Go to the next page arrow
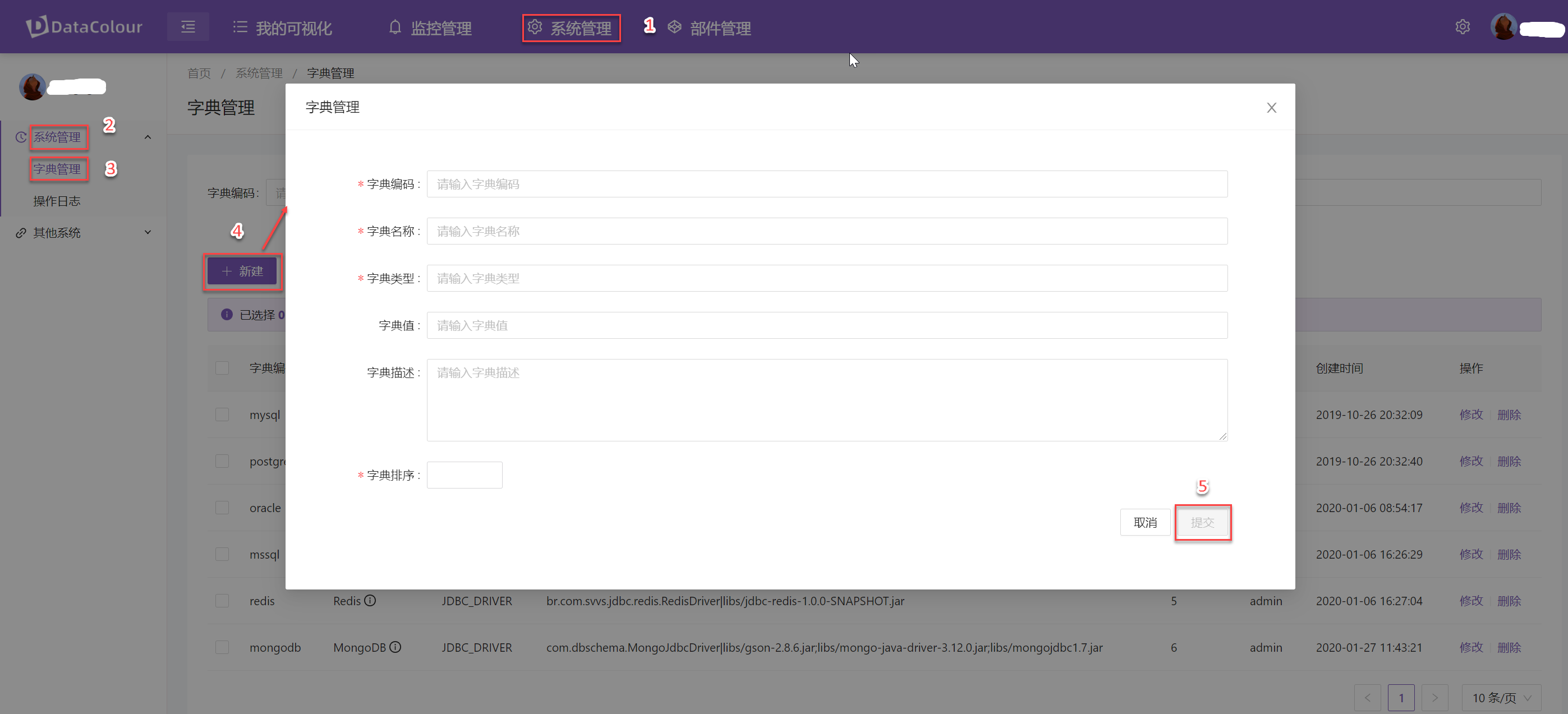1568x714 pixels. 1434,698
